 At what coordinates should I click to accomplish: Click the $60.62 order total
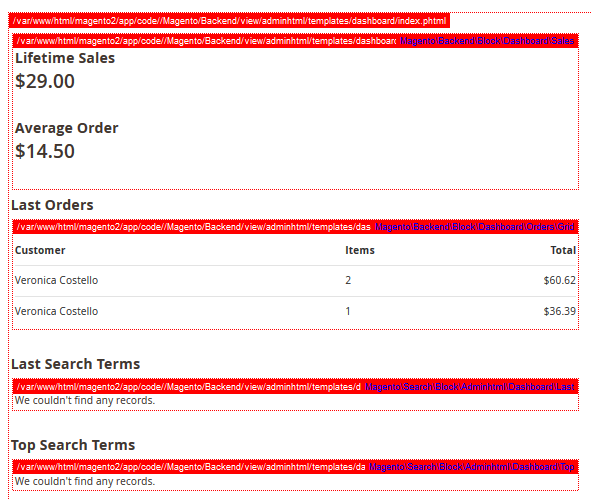point(560,280)
